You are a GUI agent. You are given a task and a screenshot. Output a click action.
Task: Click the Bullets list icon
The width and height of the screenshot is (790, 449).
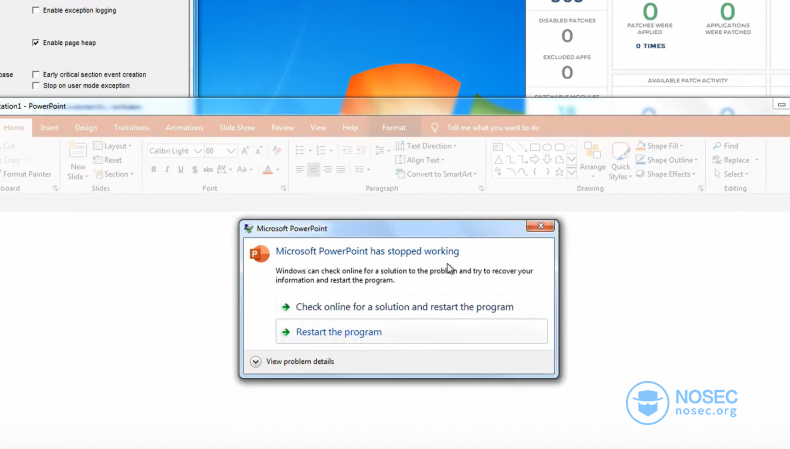click(x=300, y=150)
